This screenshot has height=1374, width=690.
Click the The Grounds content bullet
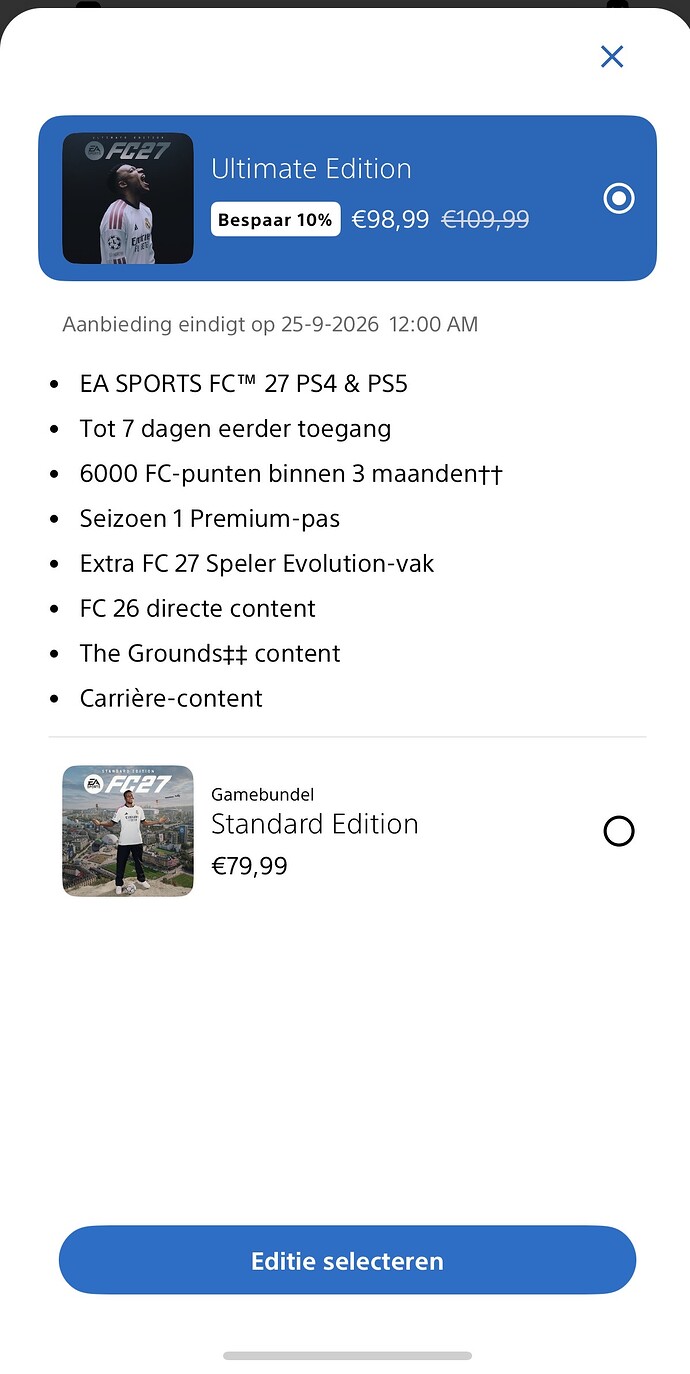[210, 654]
